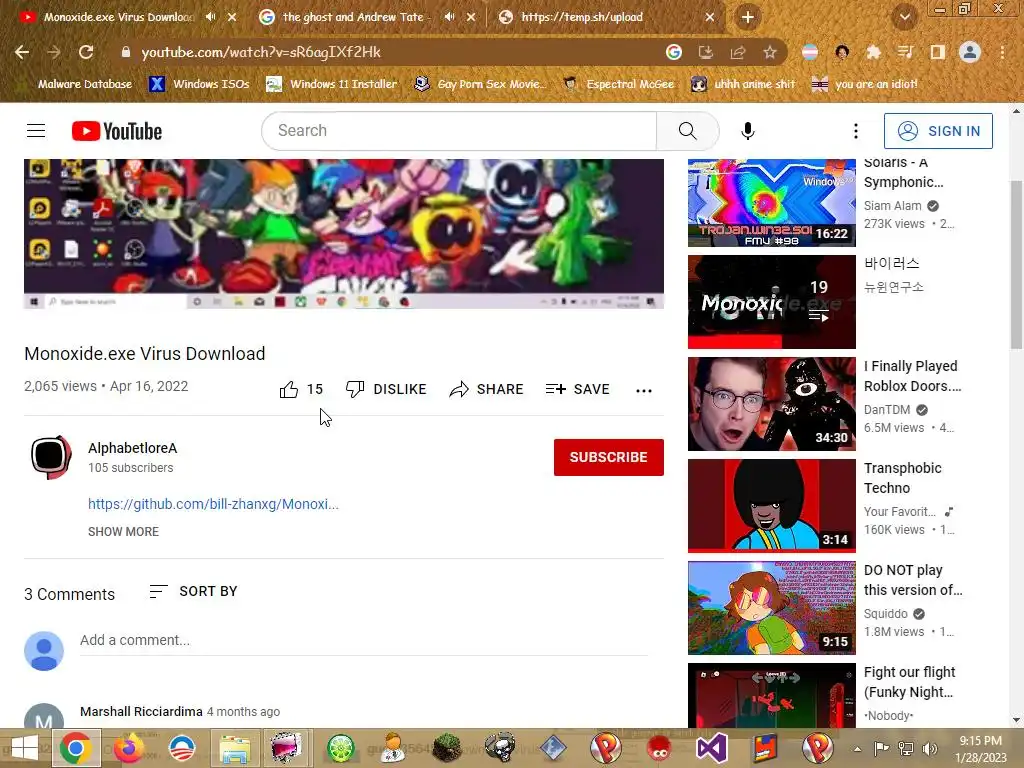Open Squiddo DO NOT play video thumbnail
The height and width of the screenshot is (768, 1024).
(x=771, y=607)
